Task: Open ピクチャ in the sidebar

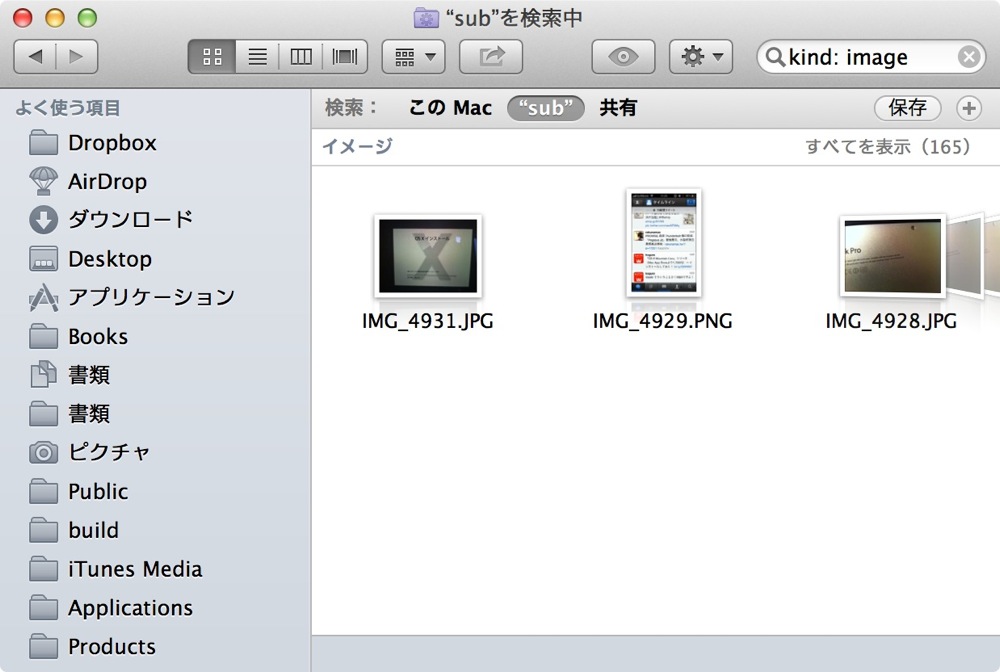Action: coord(156,453)
